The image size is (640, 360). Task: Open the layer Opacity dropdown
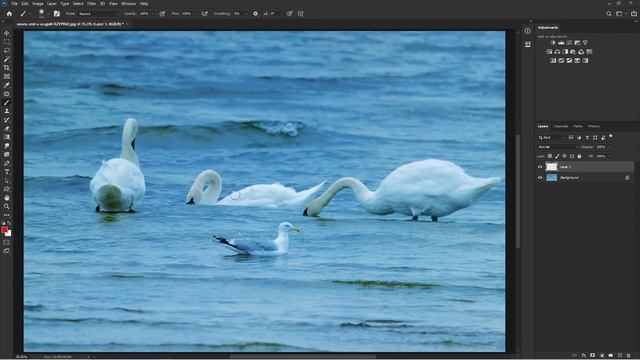coord(610,147)
